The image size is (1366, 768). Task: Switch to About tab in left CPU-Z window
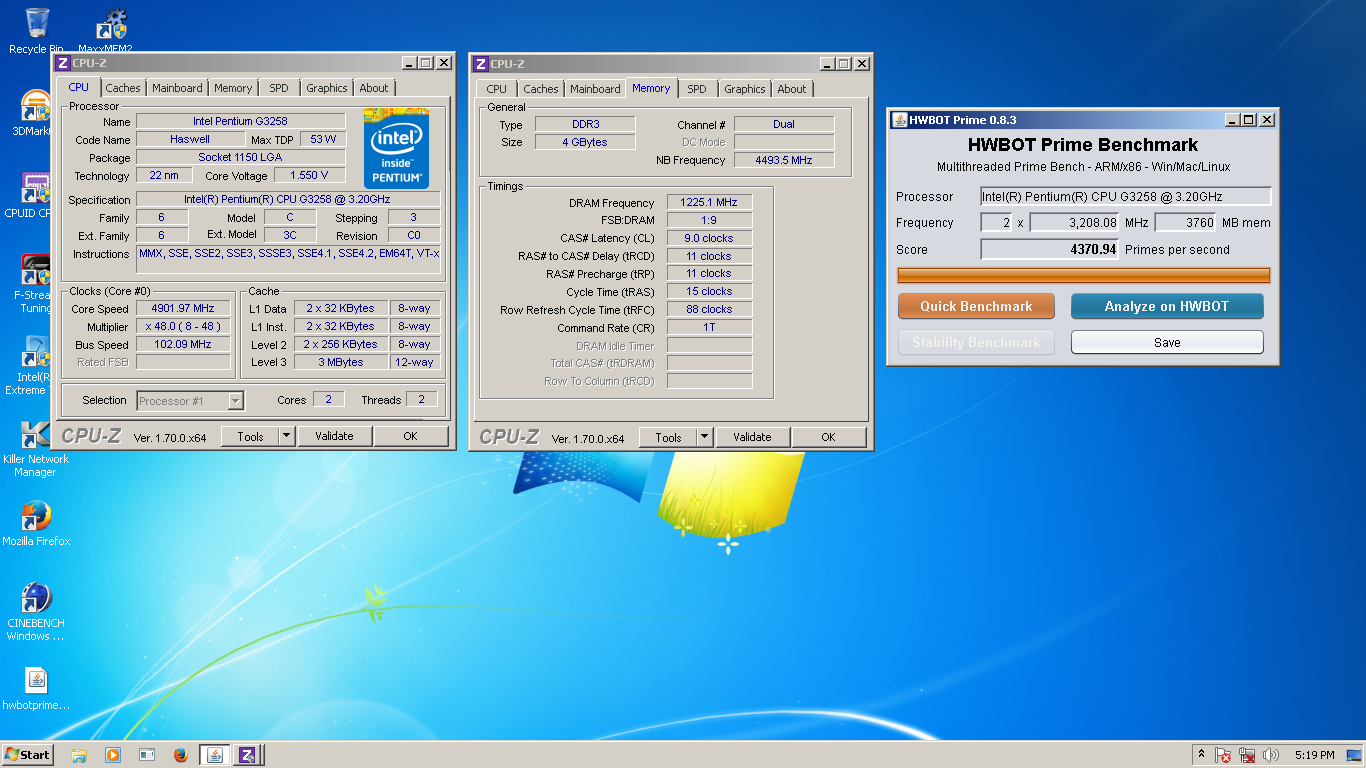pyautogui.click(x=374, y=88)
